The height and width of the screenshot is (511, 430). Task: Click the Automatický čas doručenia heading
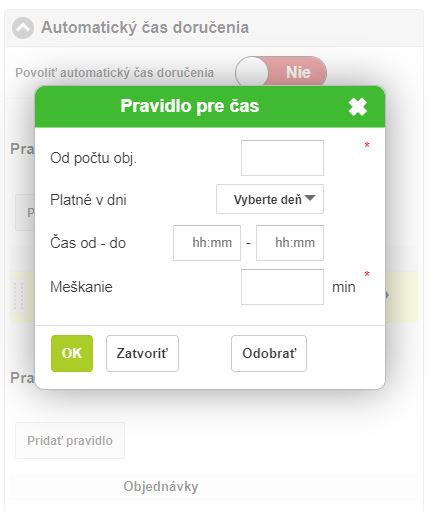(145, 27)
